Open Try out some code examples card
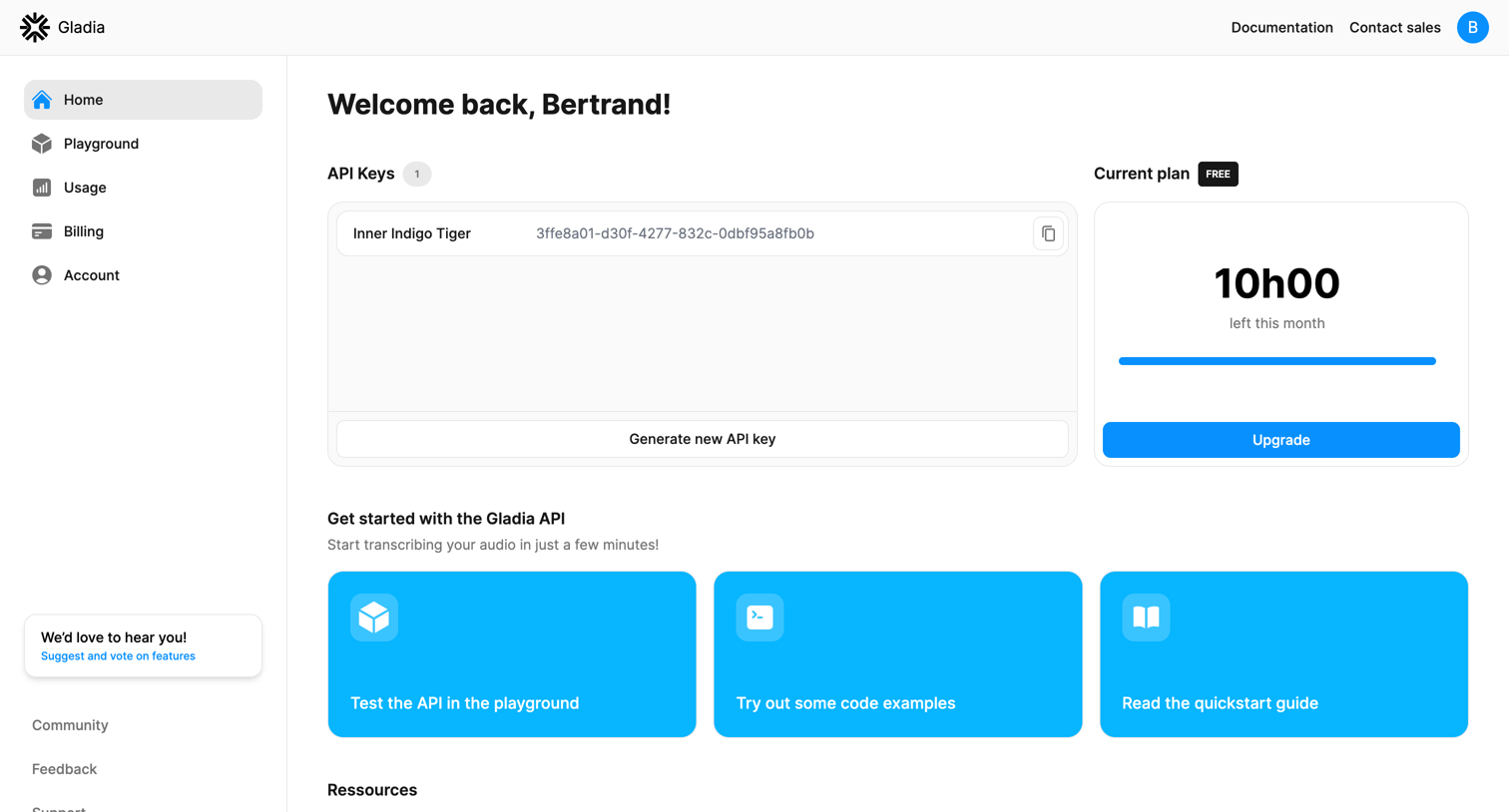The height and width of the screenshot is (812, 1509). 898,654
